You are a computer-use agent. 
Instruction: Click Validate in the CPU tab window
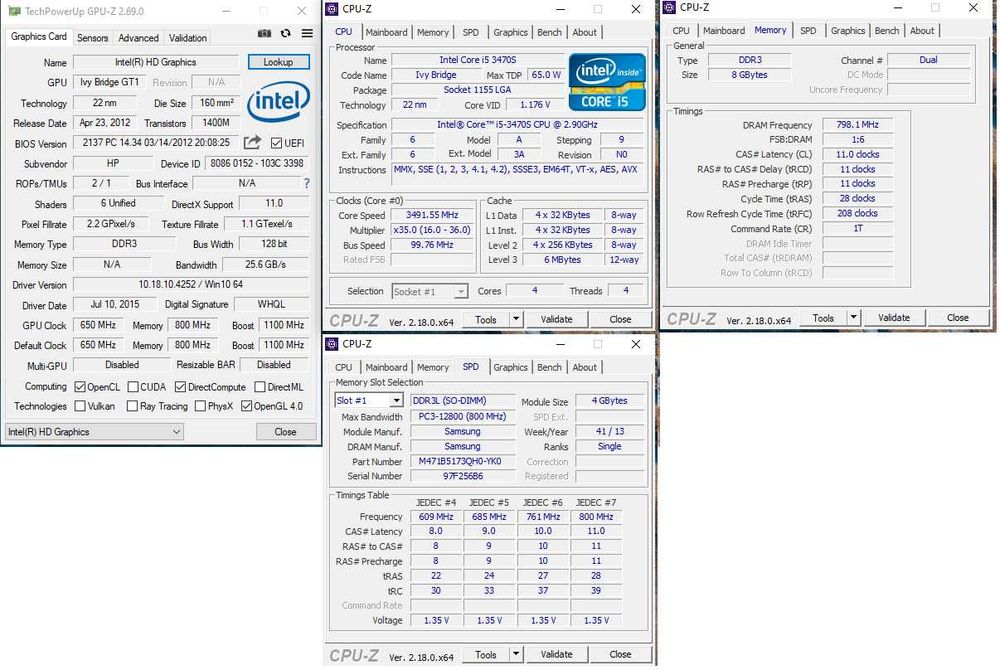[x=556, y=319]
